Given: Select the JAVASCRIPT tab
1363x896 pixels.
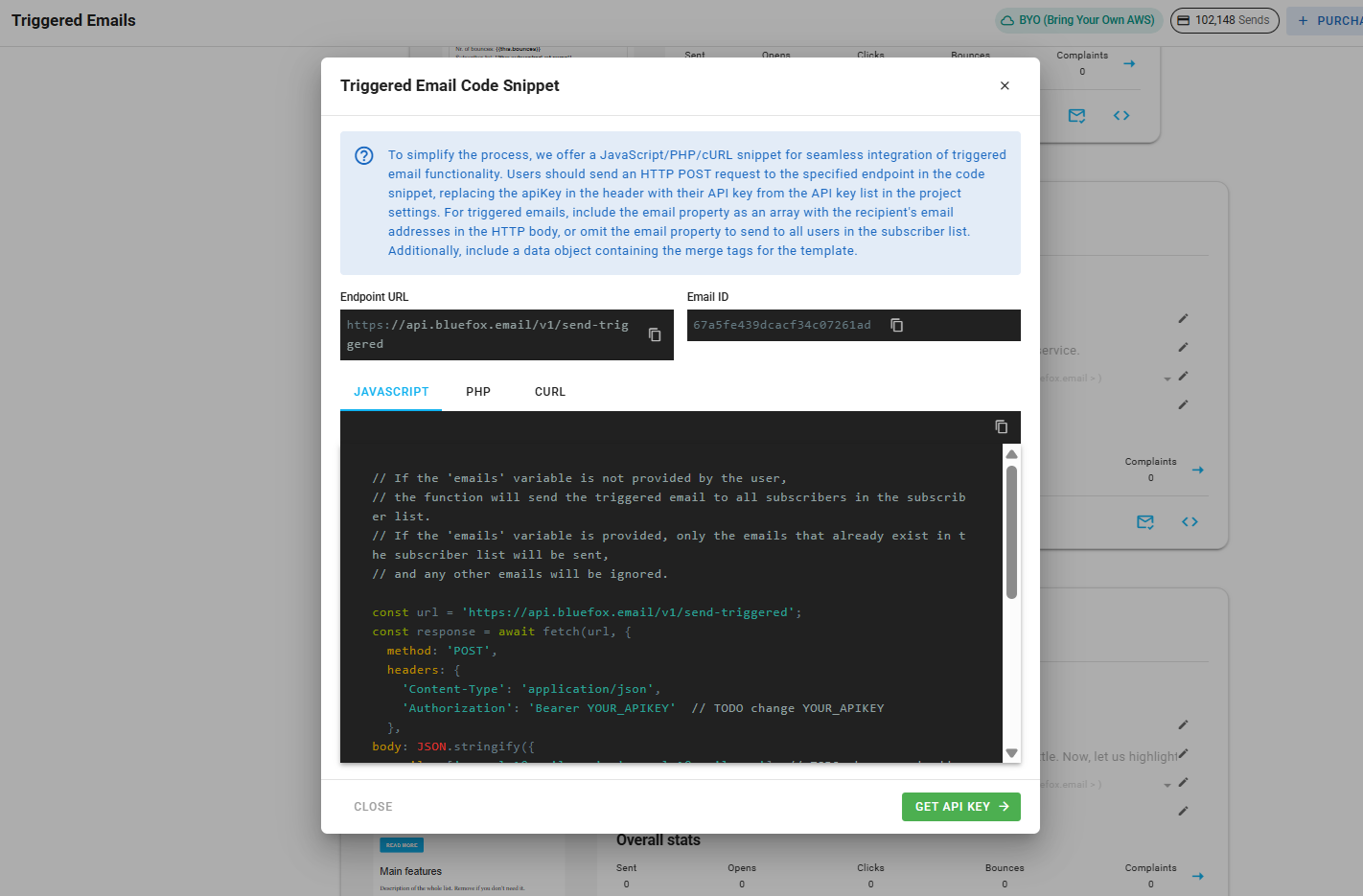Looking at the screenshot, I should [390, 391].
